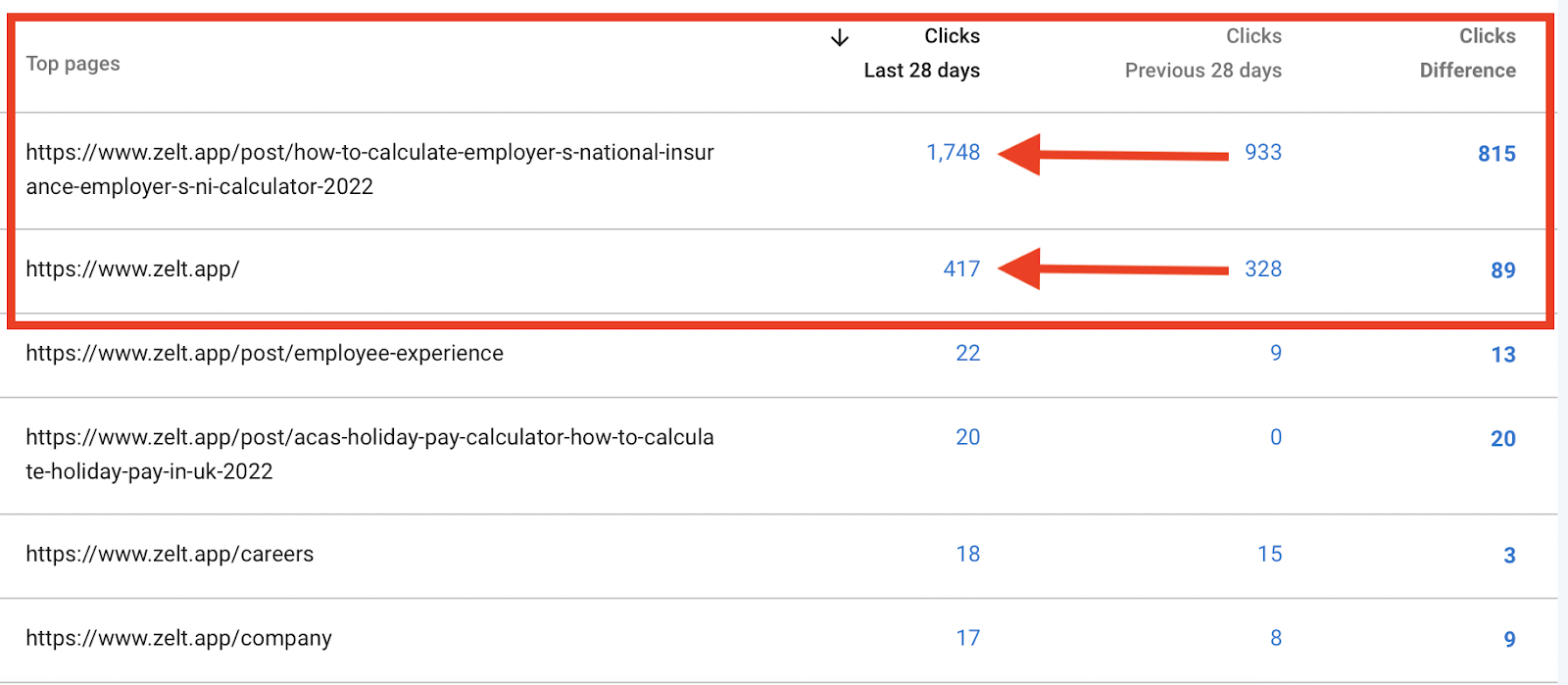
Task: Click the 18 clicks value for careers
Action: (968, 555)
